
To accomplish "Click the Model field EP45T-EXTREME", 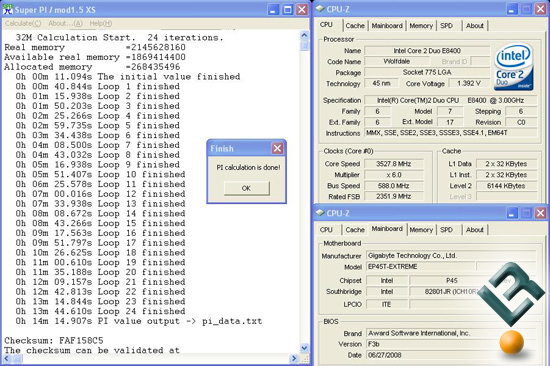I will point(420,267).
